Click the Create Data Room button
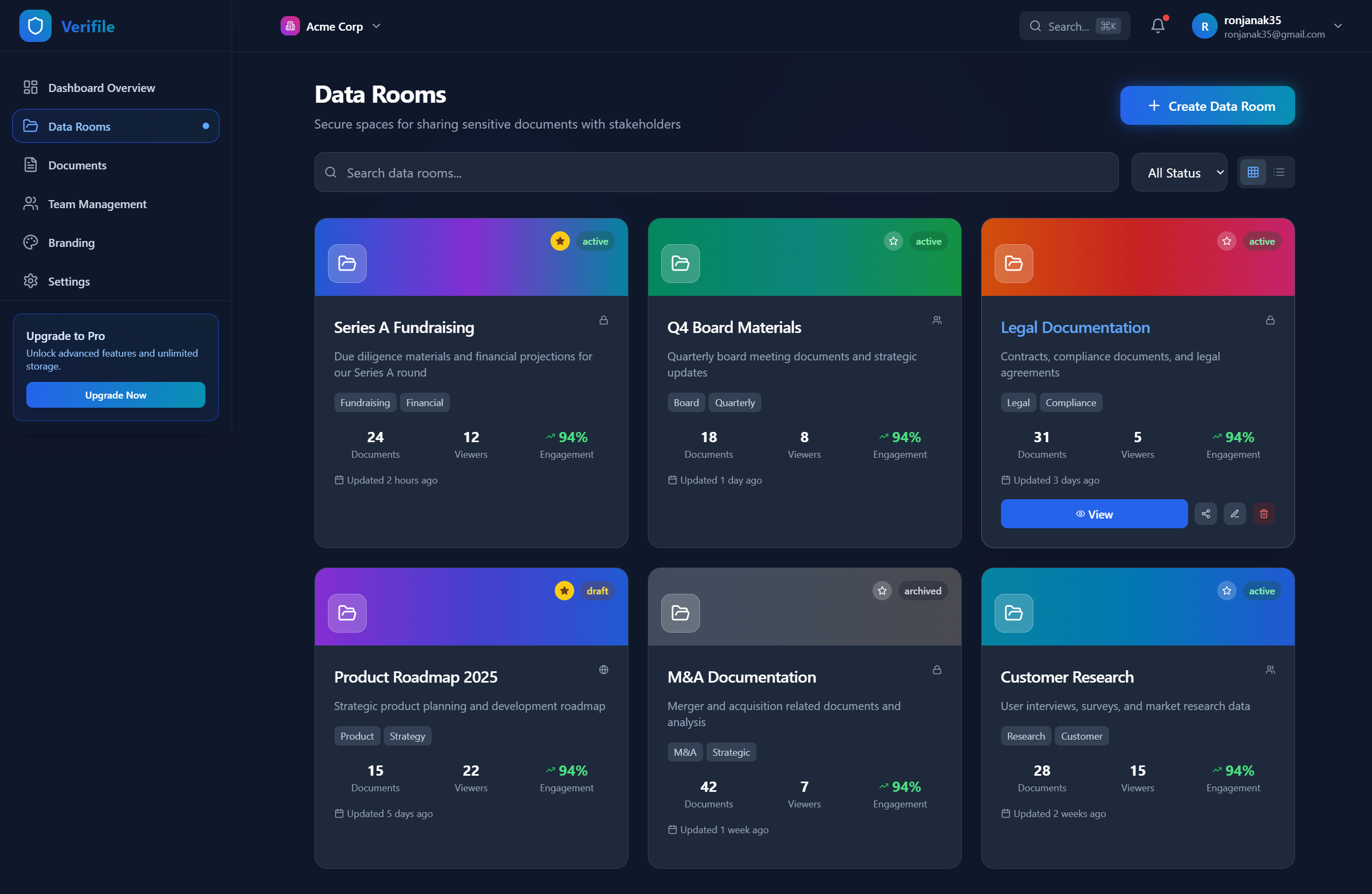 point(1207,106)
